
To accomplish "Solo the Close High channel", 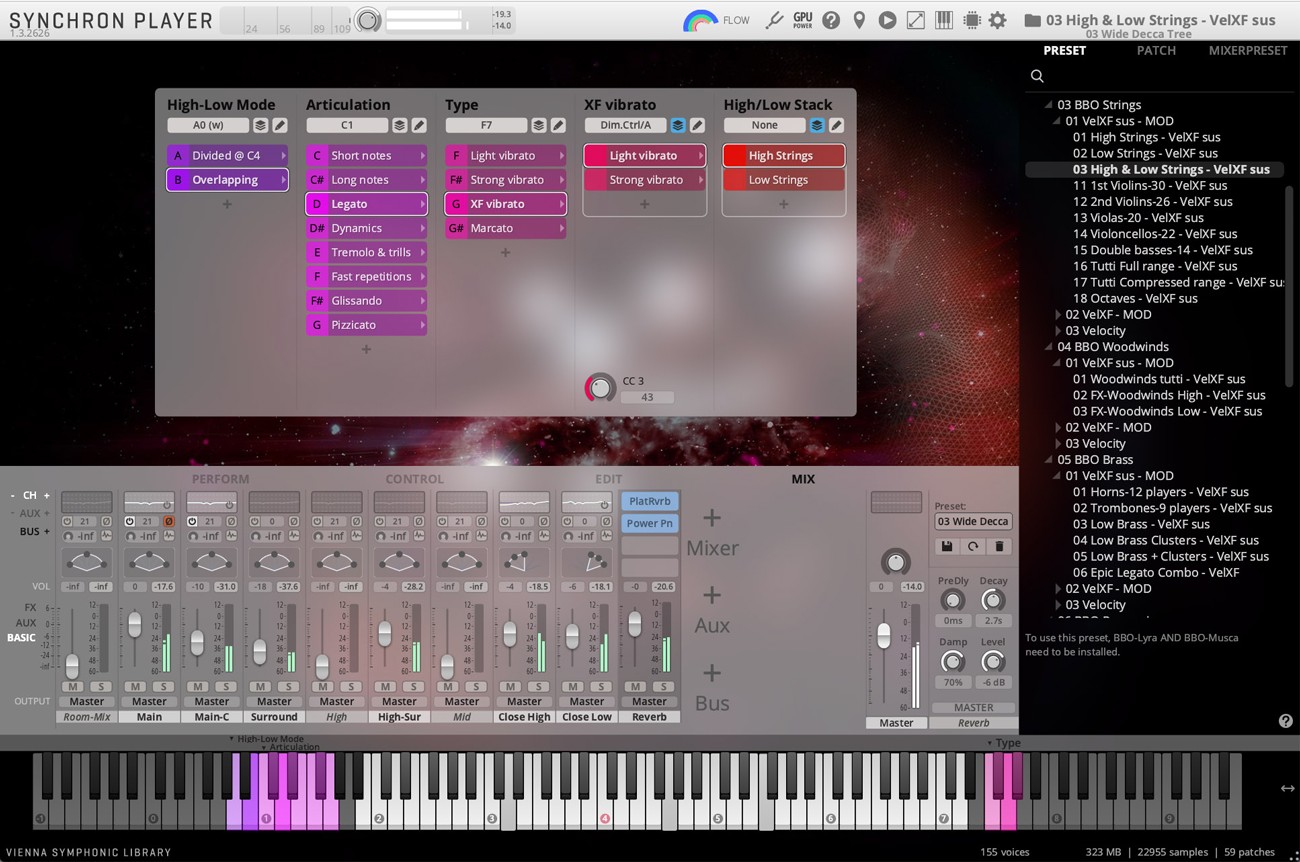I will [538, 687].
